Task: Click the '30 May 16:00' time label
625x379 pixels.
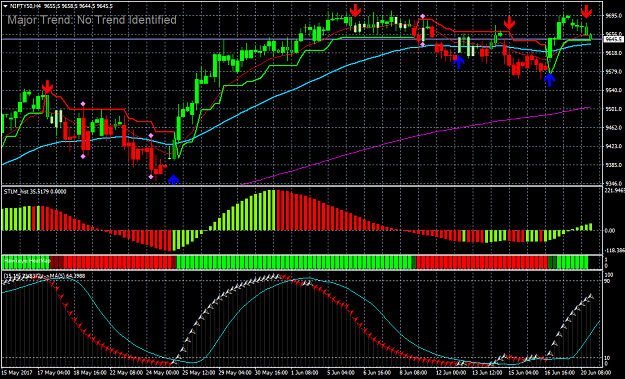Action: [272, 373]
